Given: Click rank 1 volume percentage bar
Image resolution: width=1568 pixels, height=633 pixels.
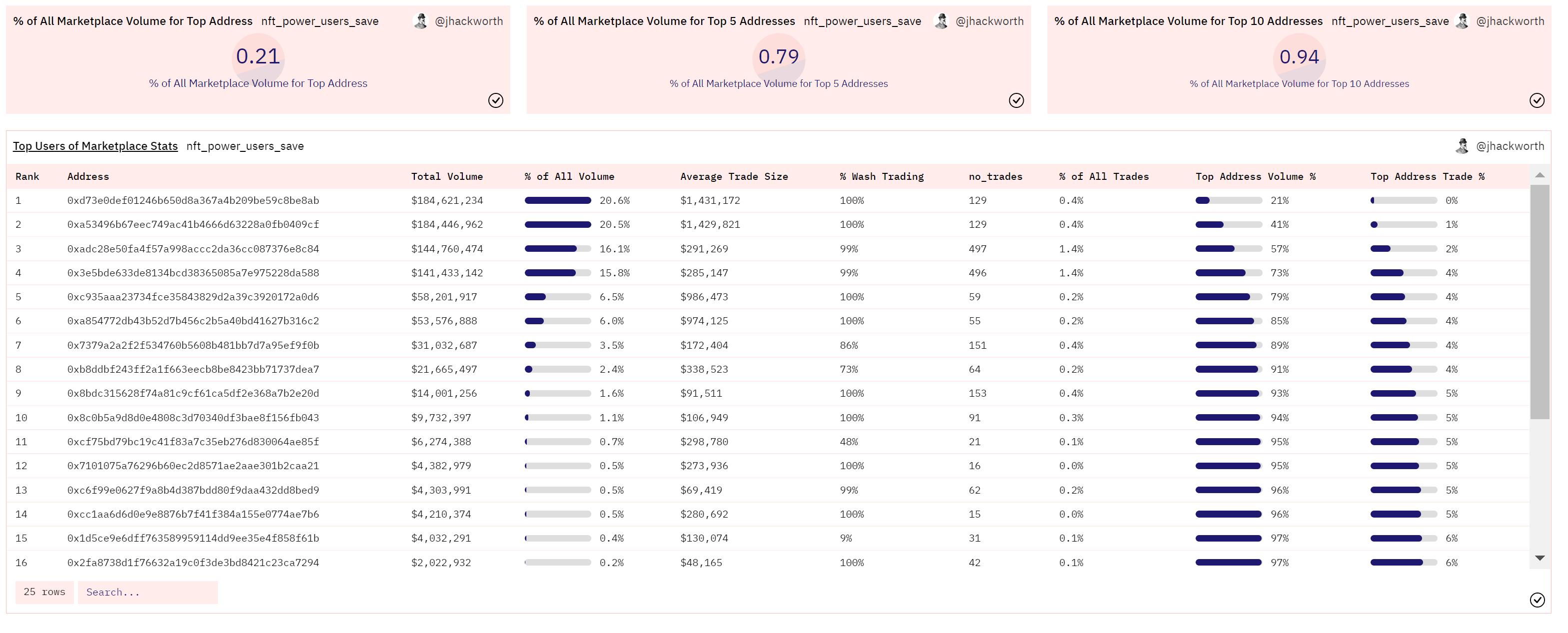Looking at the screenshot, I should pyautogui.click(x=557, y=200).
